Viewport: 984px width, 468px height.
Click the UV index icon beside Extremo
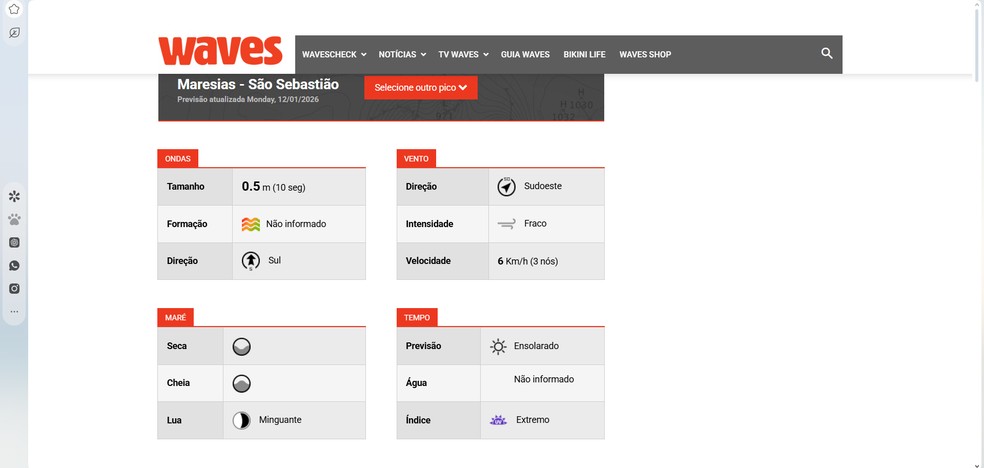tap(498, 420)
